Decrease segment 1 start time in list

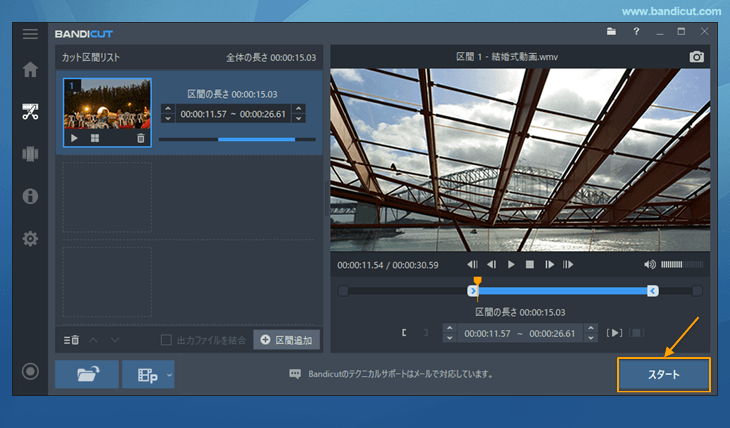point(168,118)
